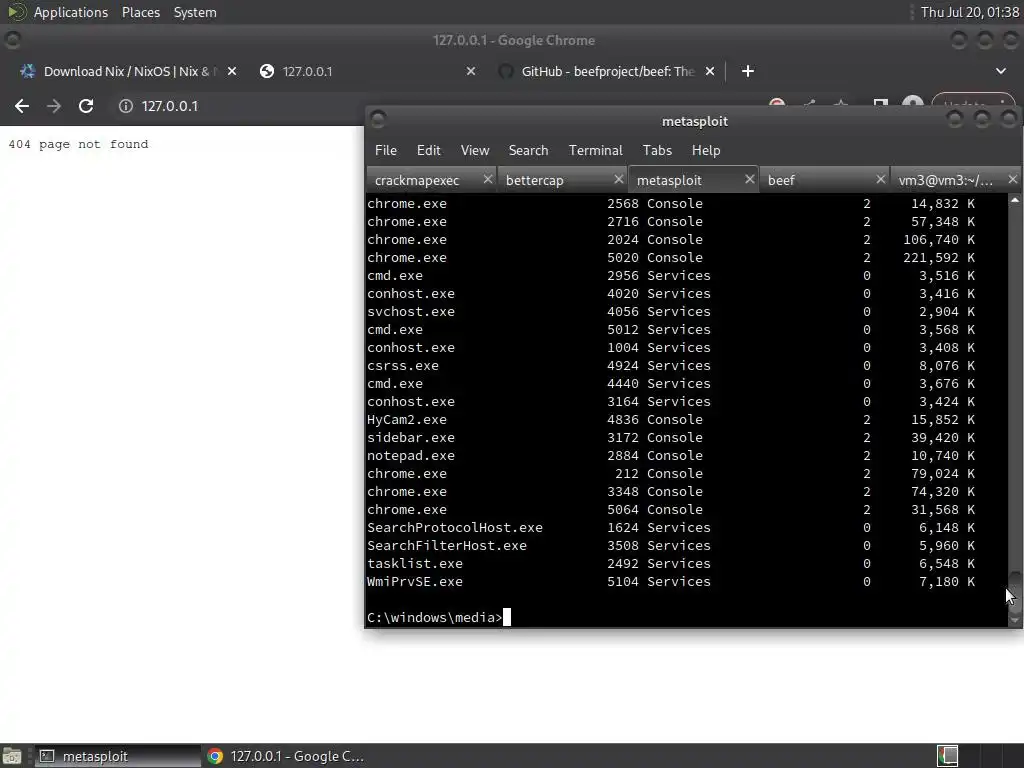The height and width of the screenshot is (768, 1024).
Task: Click the notepad.exe process name
Action: (410, 455)
